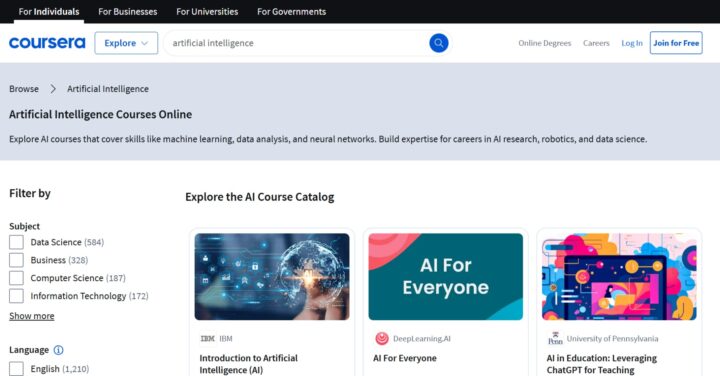
Task: Click the University of Pennsylvania provider name
Action: 612,339
